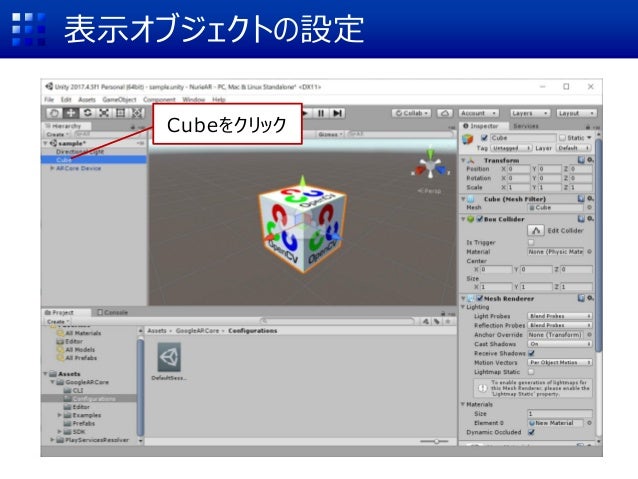Click the Materials Size input field

tap(560, 413)
